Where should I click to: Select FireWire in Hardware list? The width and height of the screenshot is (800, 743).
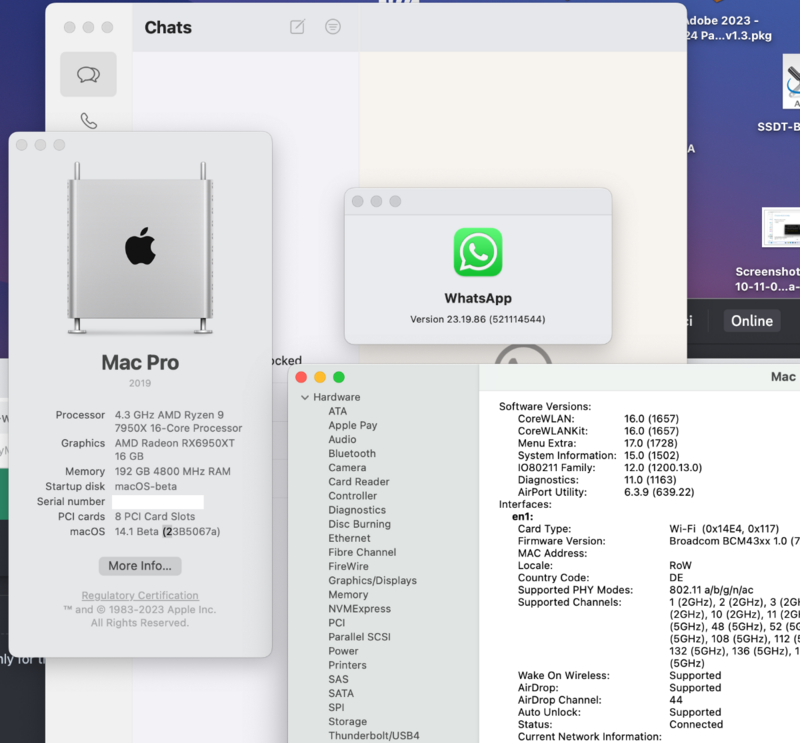(348, 566)
